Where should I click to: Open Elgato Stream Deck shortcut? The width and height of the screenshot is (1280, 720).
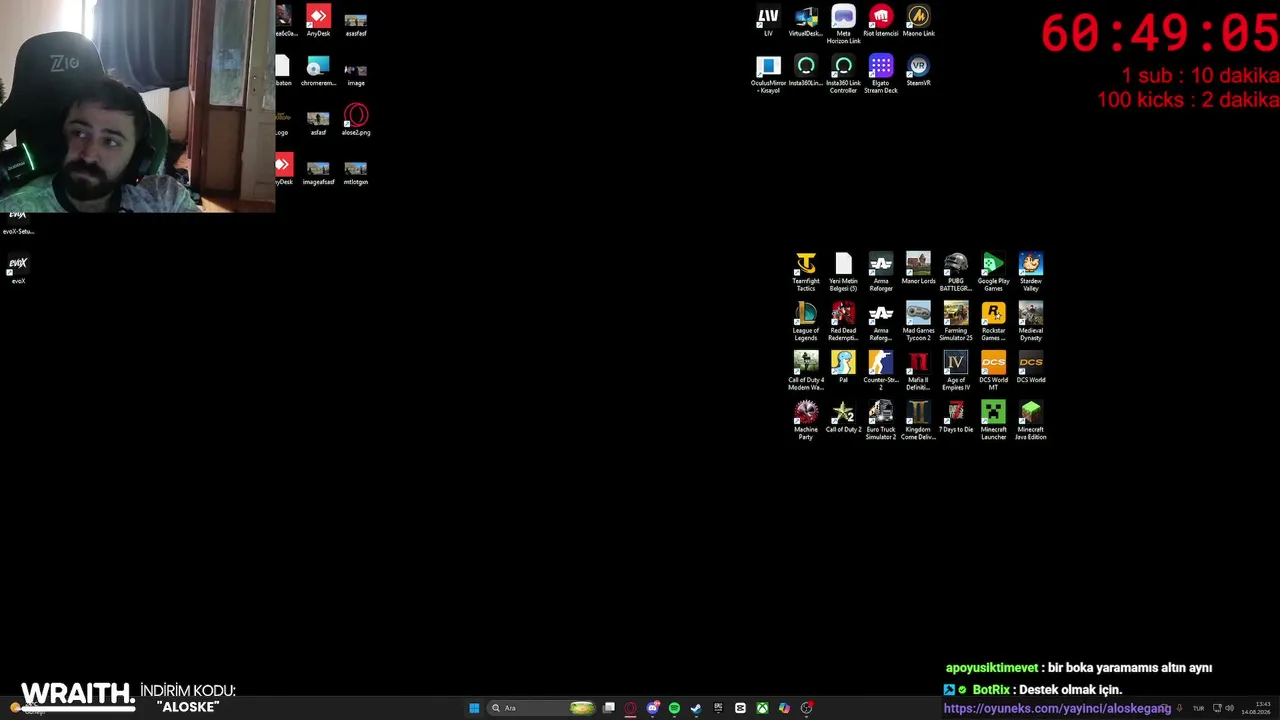(881, 74)
